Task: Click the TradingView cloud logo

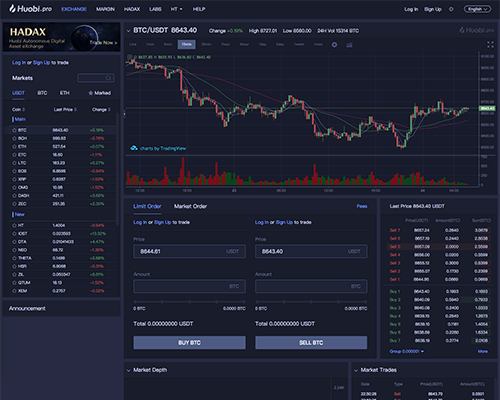Action: (134, 148)
